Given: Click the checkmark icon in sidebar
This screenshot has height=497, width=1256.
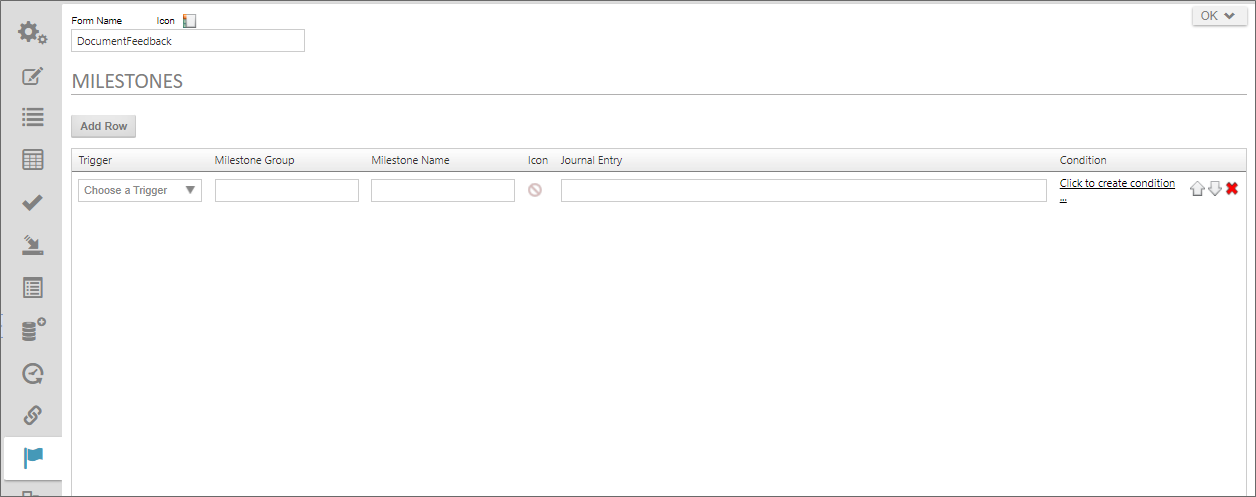Looking at the screenshot, I should click(33, 203).
